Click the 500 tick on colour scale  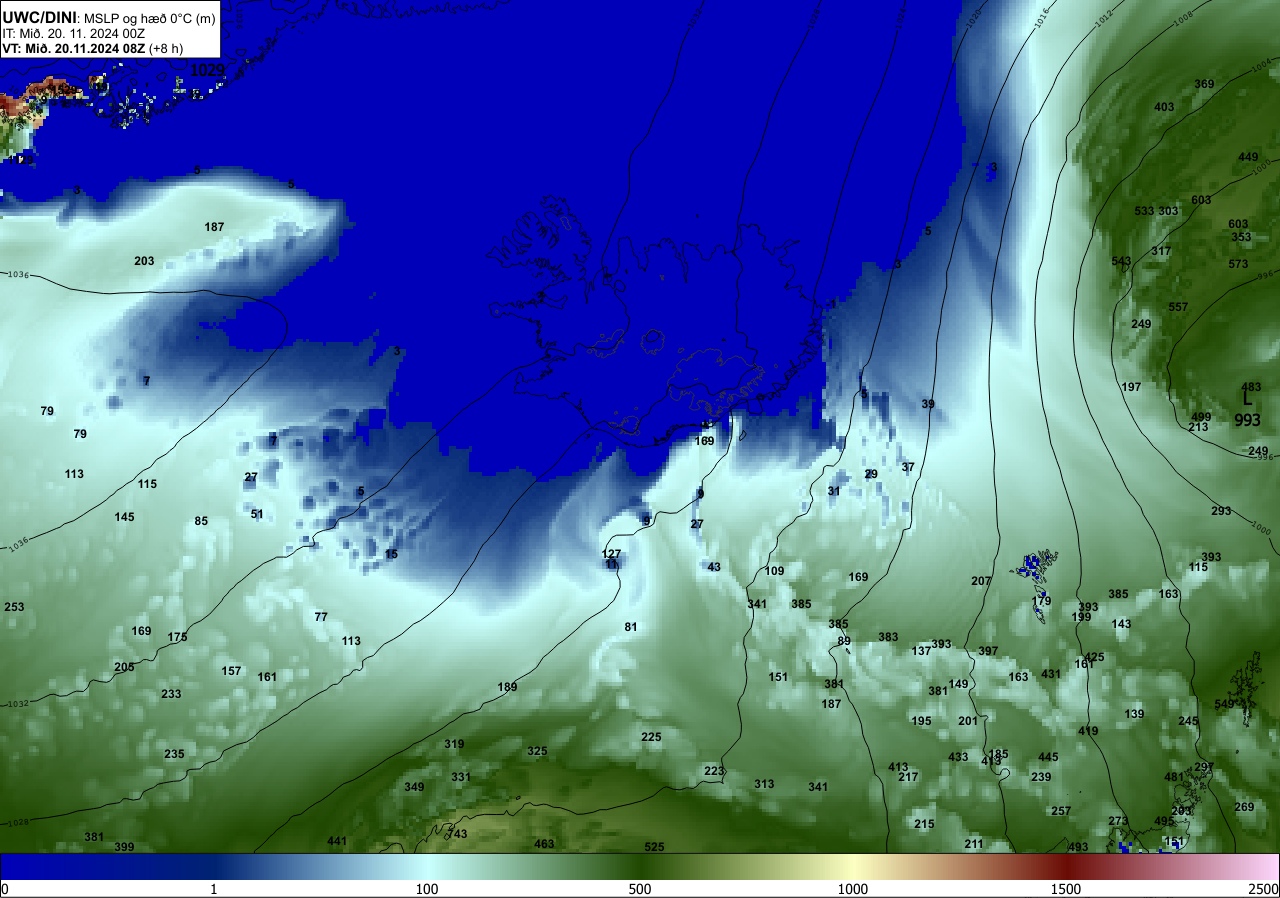(640, 889)
